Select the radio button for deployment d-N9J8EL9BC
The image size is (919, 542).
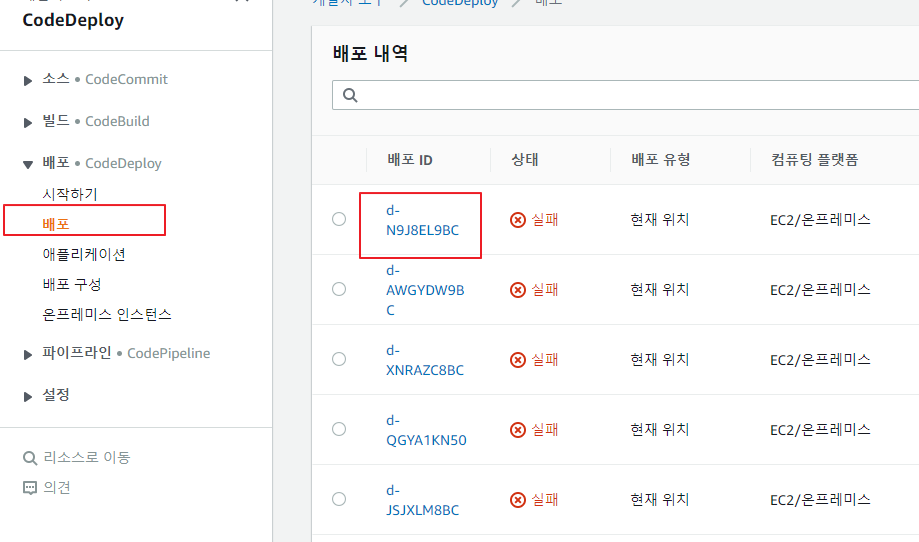tap(339, 219)
